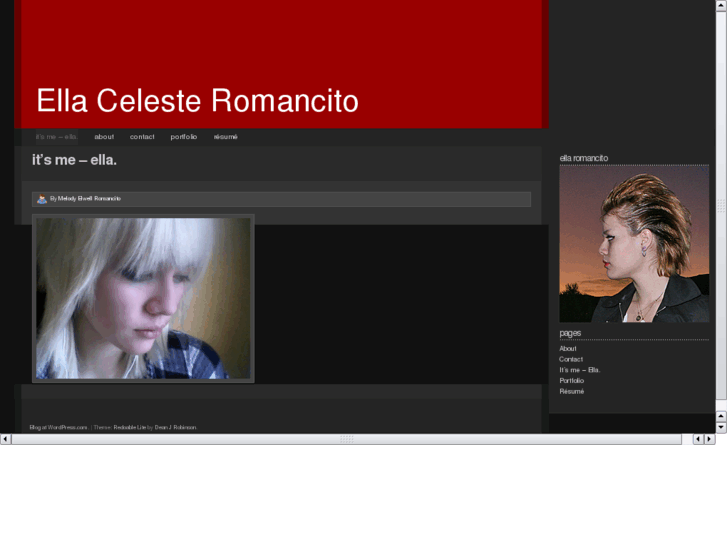
Task: Click the horizontal scrollbar thumb
Action: [x=346, y=439]
